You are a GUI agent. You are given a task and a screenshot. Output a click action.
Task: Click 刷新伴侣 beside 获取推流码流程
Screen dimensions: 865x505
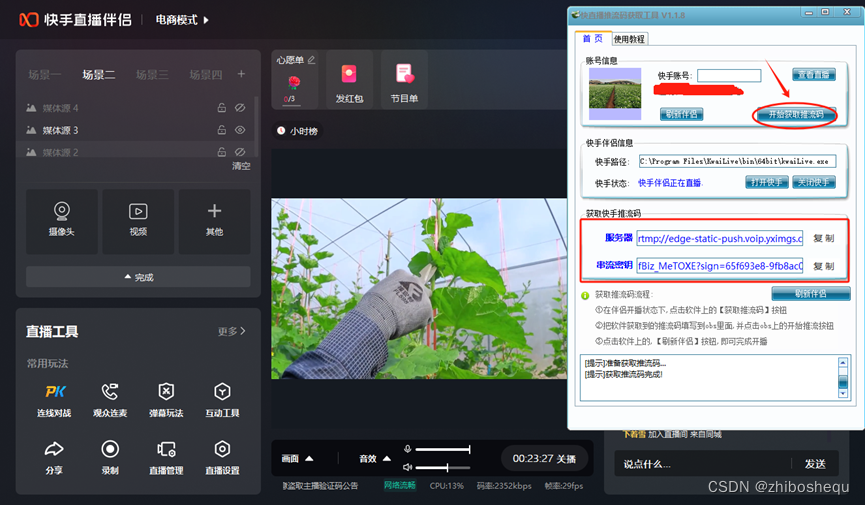(x=811, y=294)
